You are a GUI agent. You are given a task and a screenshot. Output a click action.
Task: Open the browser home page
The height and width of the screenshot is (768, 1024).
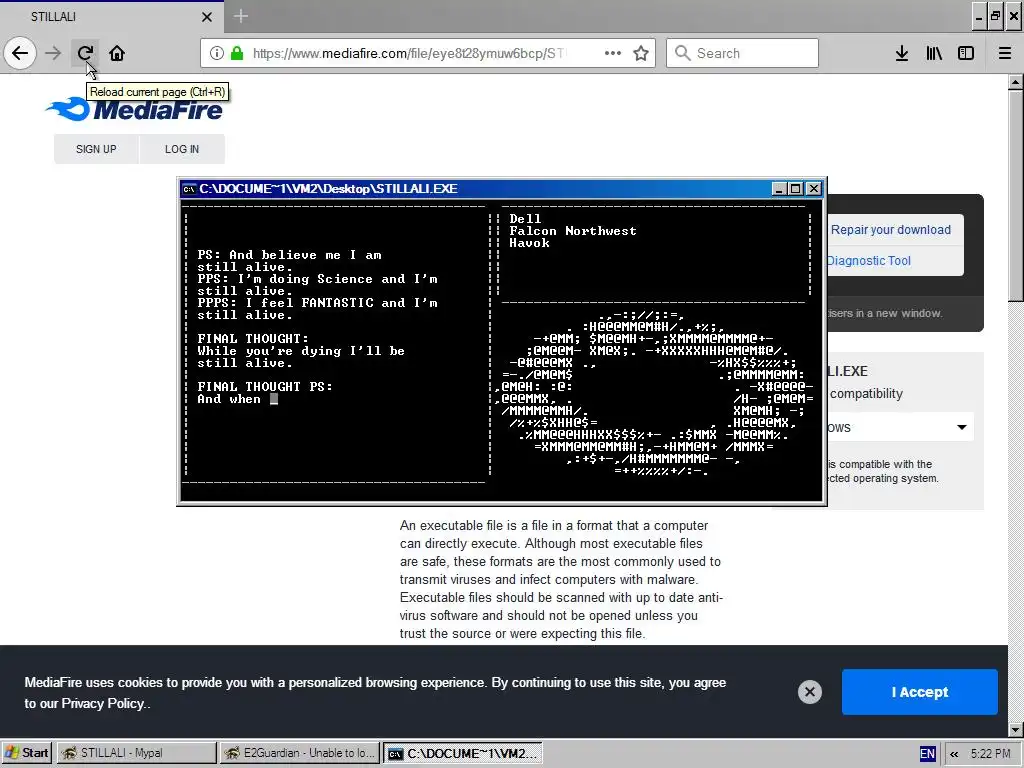coord(117,53)
